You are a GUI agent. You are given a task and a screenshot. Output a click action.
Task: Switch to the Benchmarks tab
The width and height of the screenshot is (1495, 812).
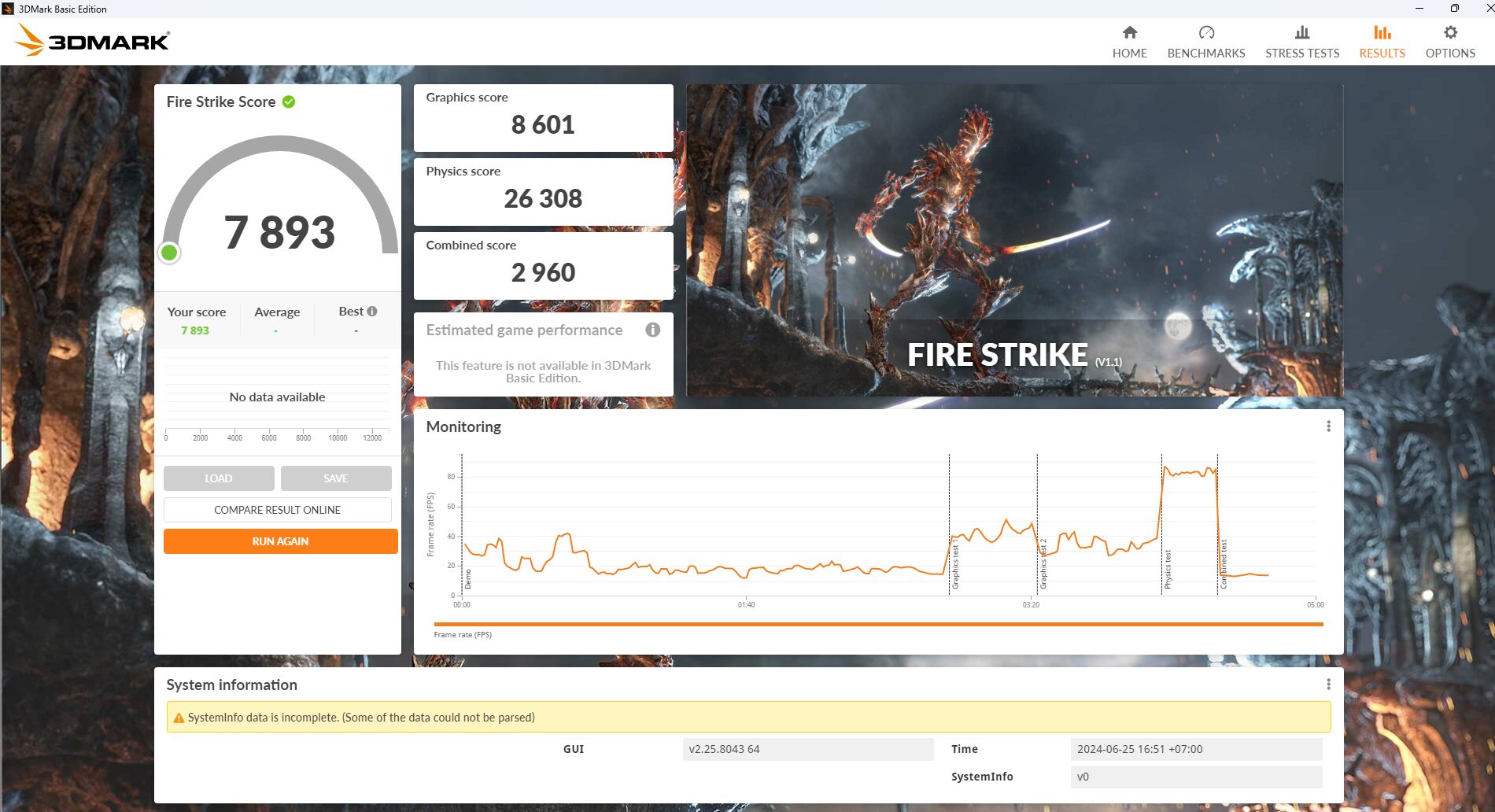(1206, 42)
